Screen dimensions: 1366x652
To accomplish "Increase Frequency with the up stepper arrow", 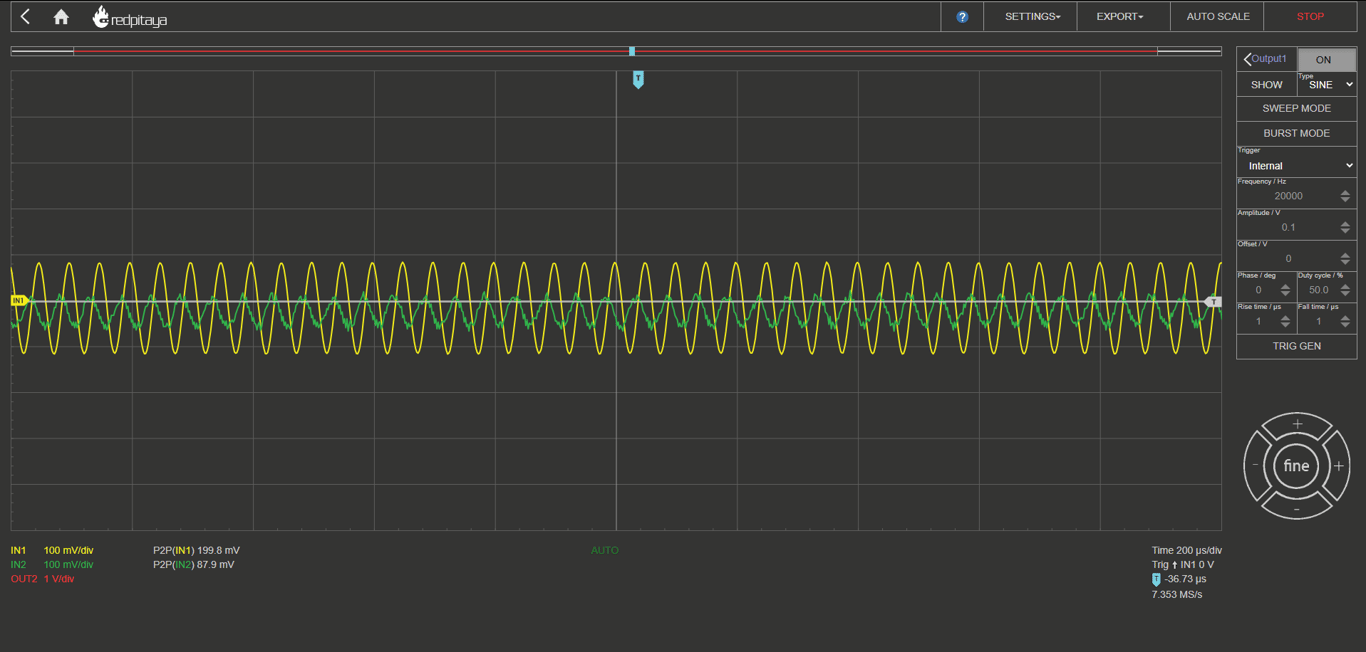I will (1345, 192).
